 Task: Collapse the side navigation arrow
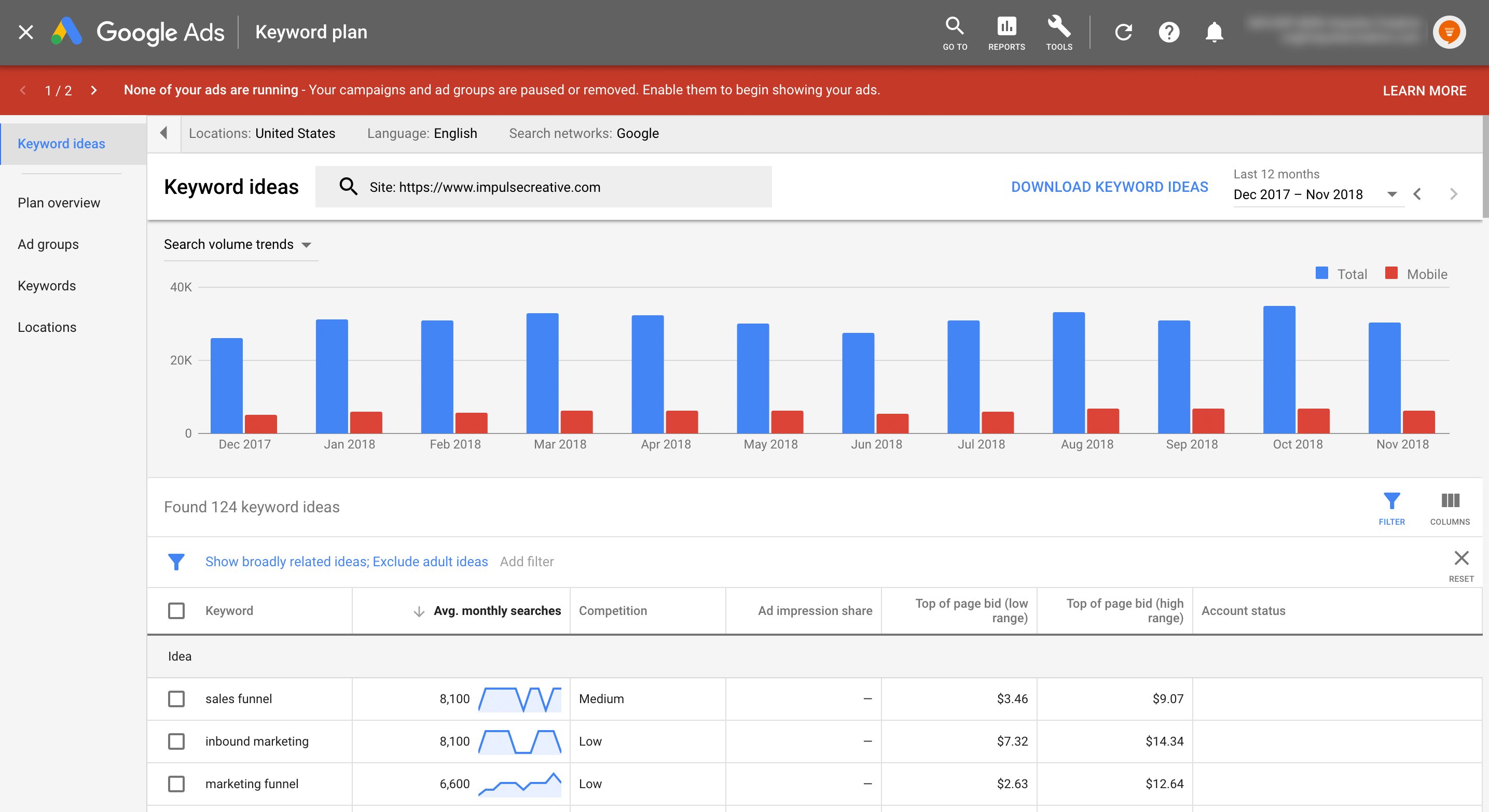click(164, 133)
